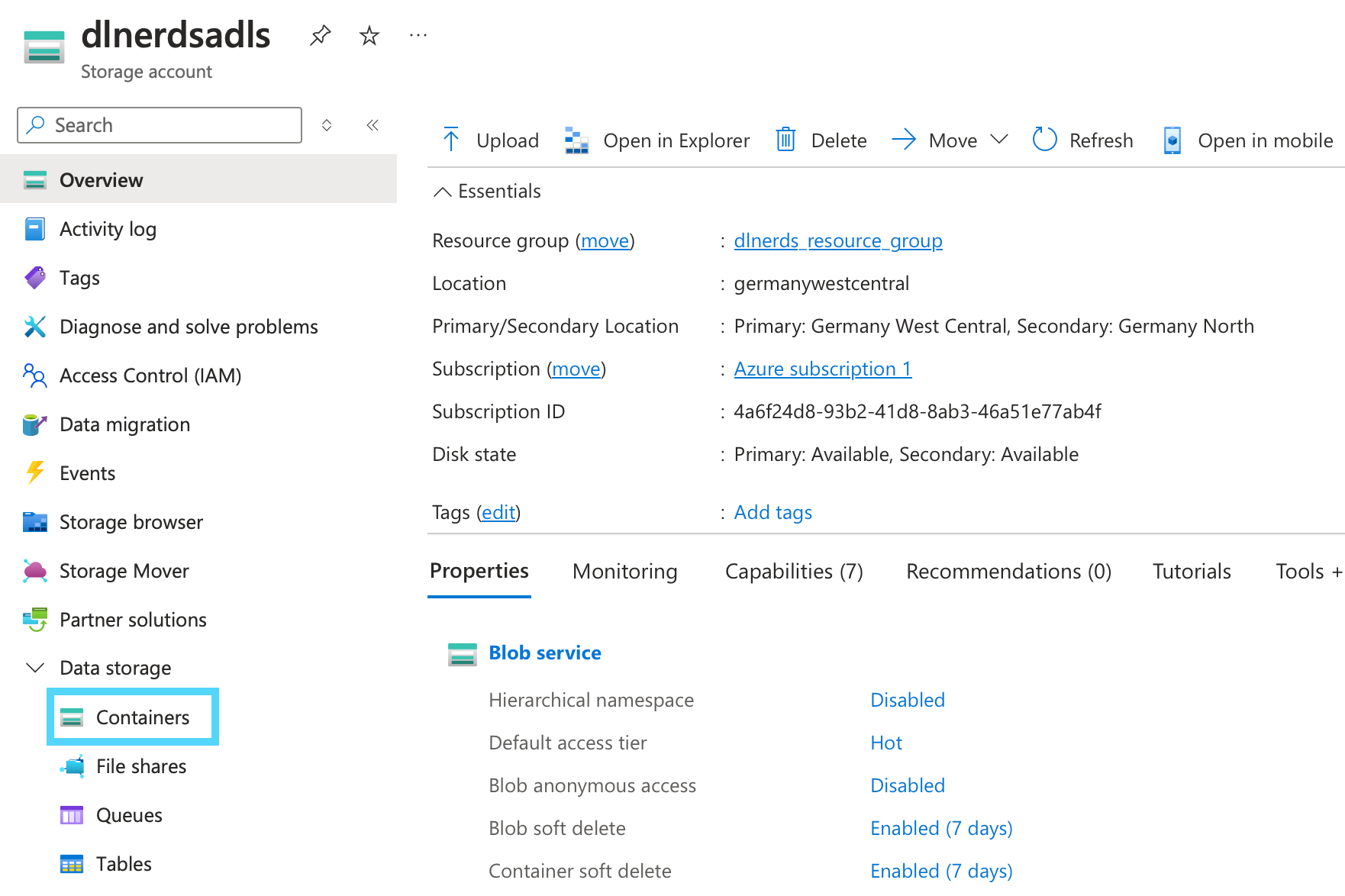The width and height of the screenshot is (1345, 896).
Task: Click the Refresh circular arrow icon
Action: [1044, 140]
